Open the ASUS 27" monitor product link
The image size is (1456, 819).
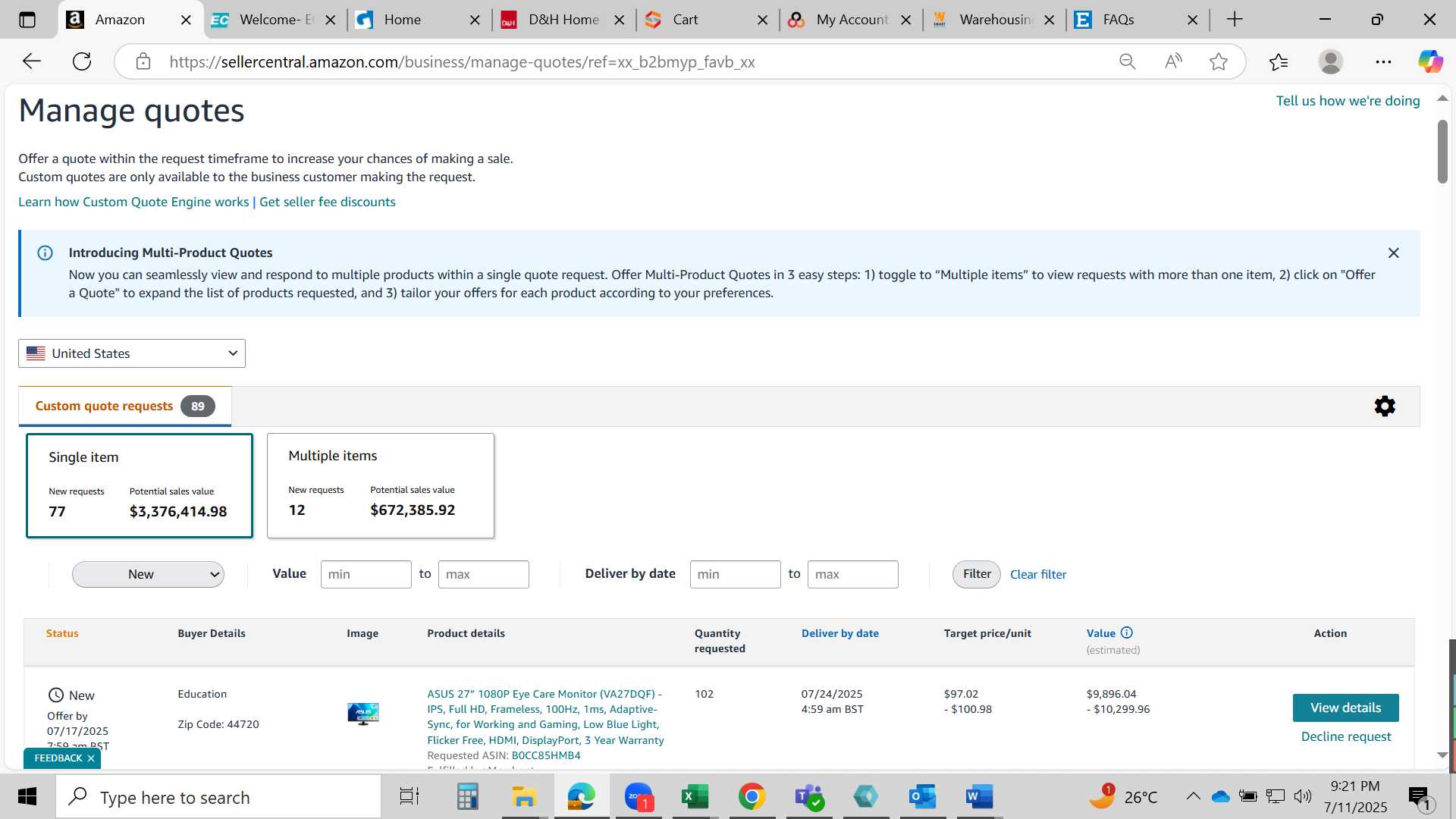pos(545,717)
